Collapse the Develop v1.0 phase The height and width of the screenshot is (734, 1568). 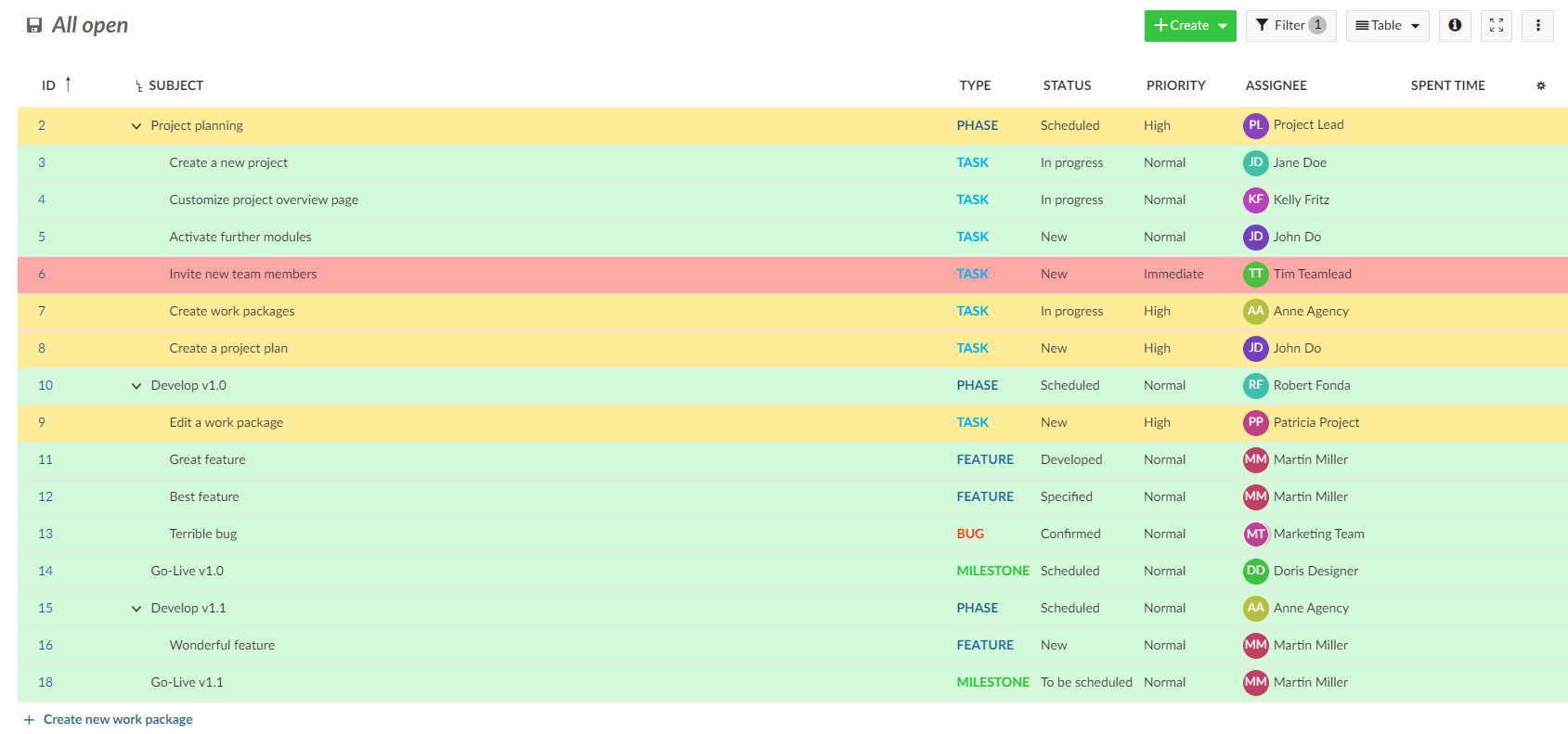[136, 386]
